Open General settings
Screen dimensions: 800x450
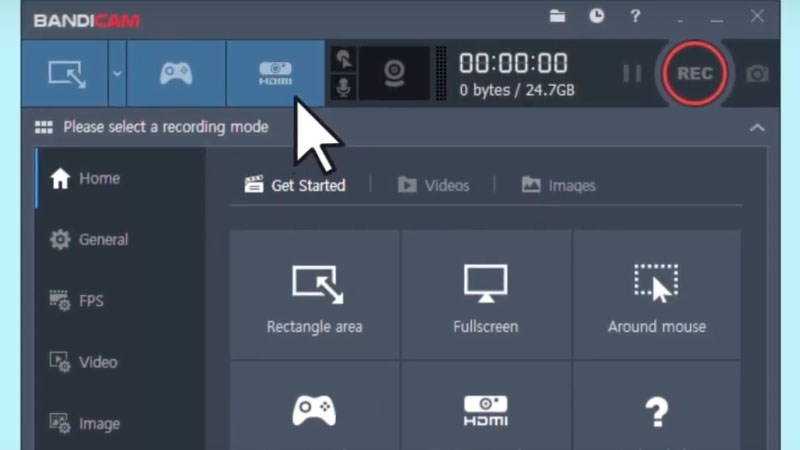[120, 239]
